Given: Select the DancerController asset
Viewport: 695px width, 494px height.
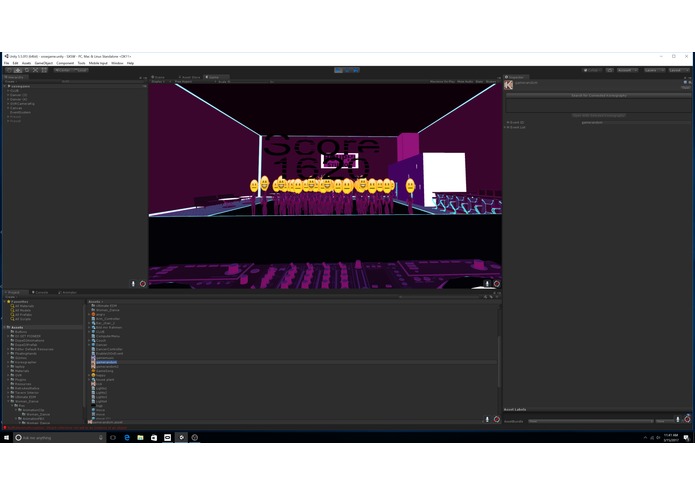Looking at the screenshot, I should pos(109,349).
